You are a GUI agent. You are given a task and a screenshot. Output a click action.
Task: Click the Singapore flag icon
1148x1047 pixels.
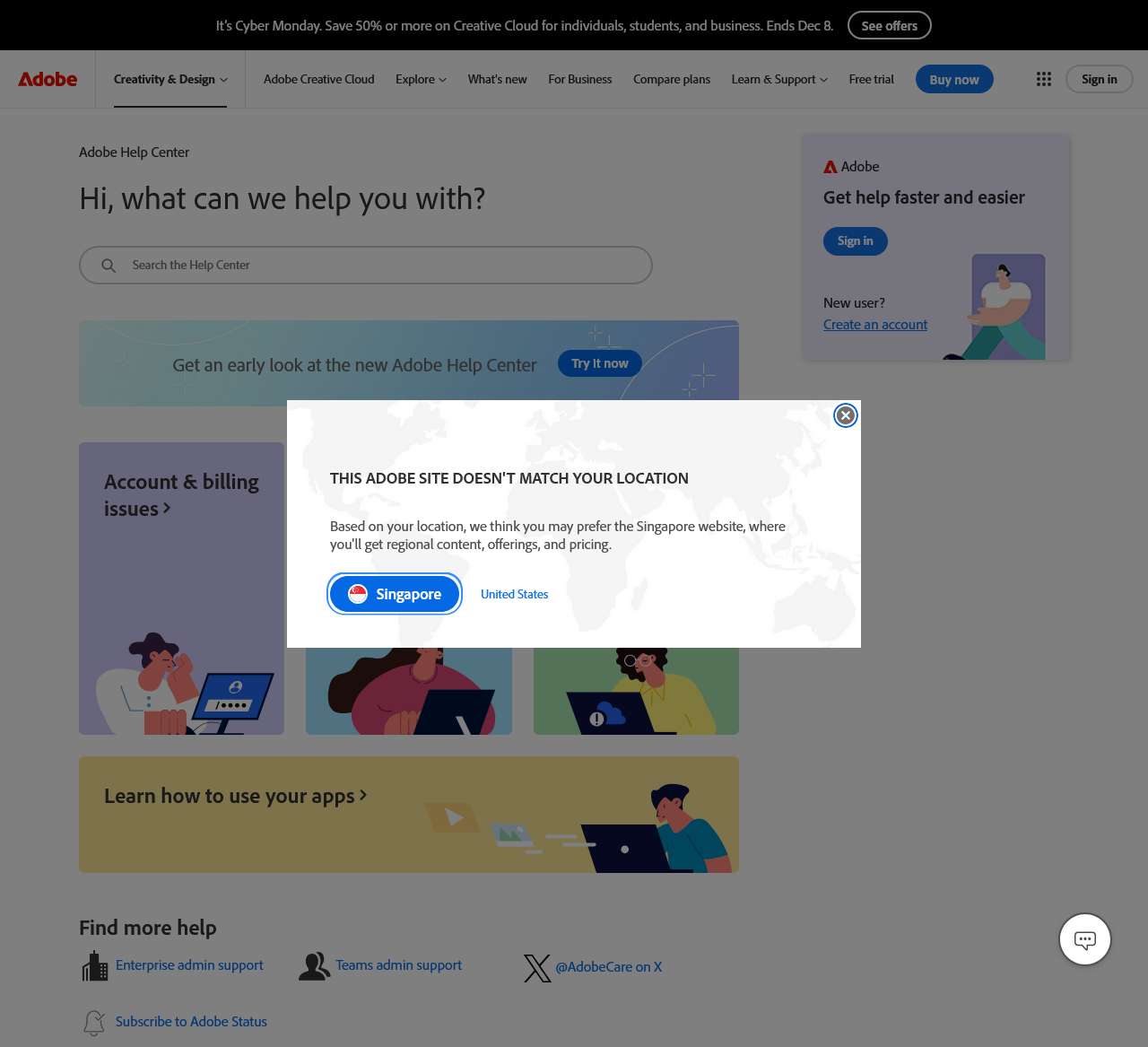[x=358, y=594]
